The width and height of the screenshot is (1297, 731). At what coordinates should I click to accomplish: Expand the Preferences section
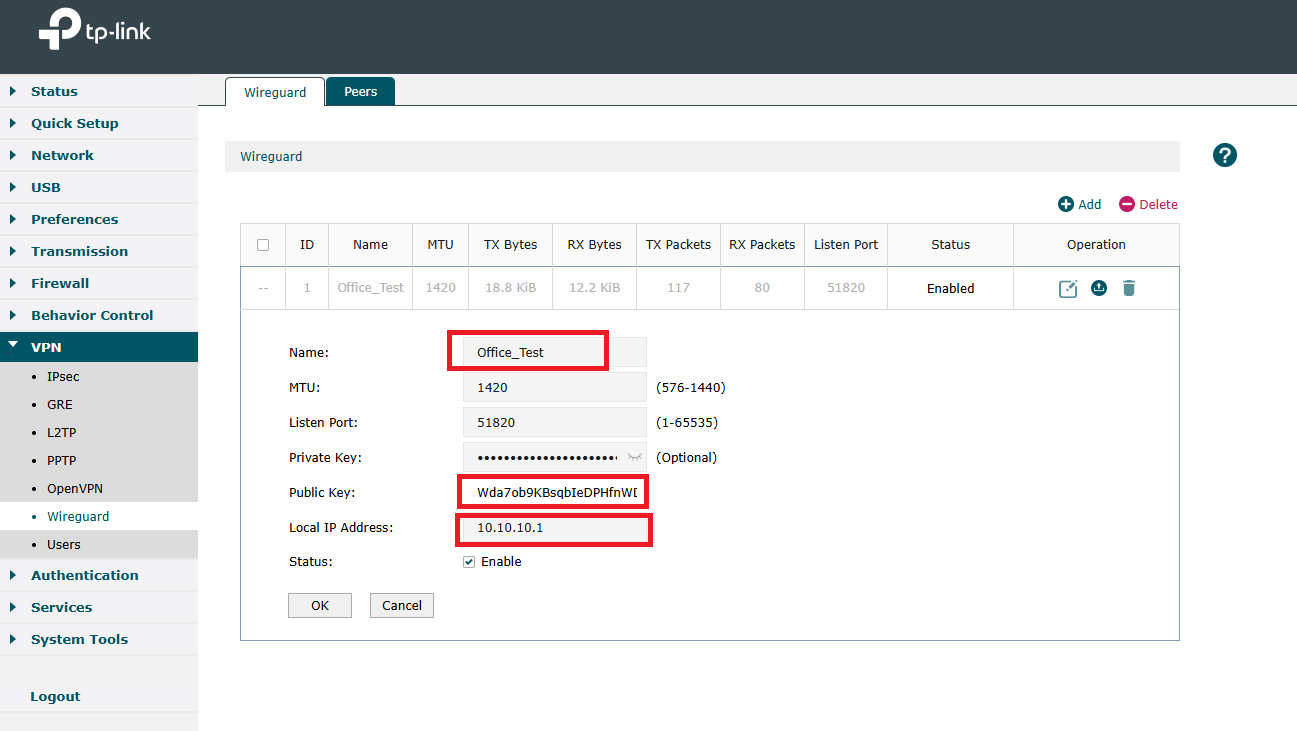point(99,219)
